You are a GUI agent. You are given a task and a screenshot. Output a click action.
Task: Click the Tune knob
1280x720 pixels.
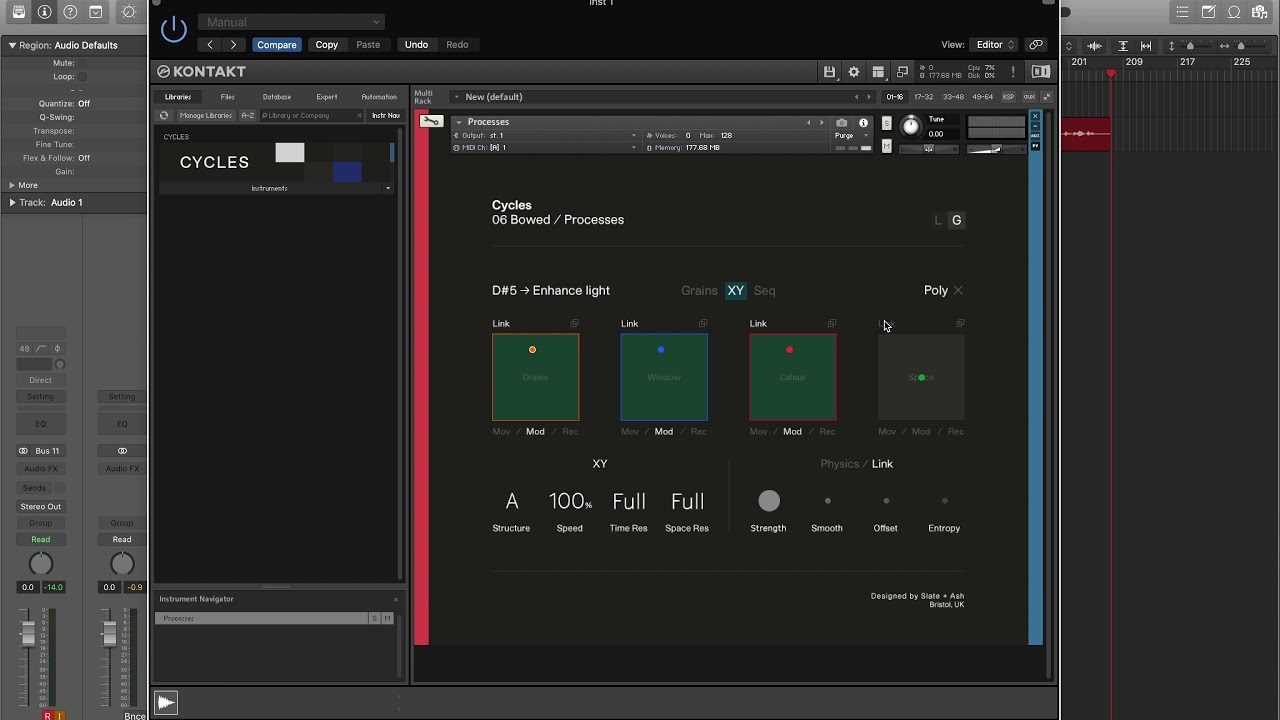point(910,126)
